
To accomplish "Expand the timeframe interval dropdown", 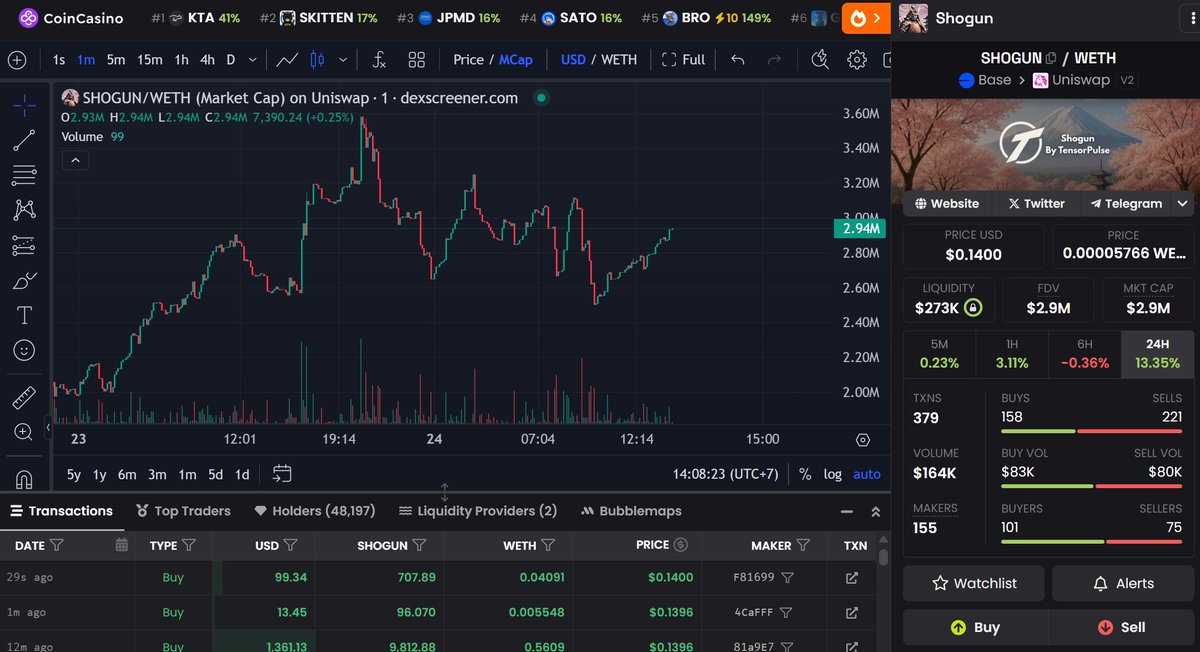I will (253, 60).
